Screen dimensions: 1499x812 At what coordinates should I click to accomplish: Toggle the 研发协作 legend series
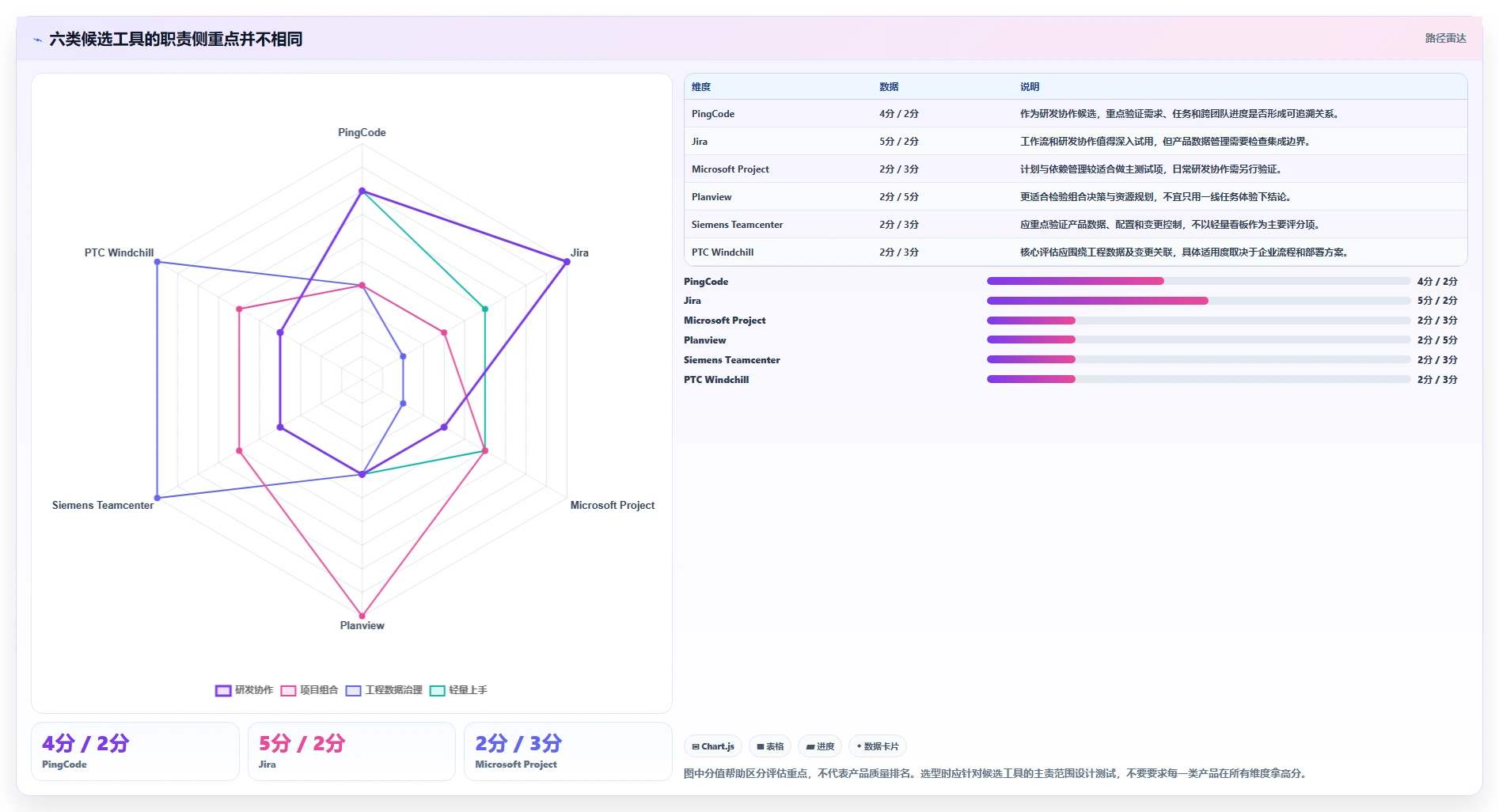tap(245, 690)
